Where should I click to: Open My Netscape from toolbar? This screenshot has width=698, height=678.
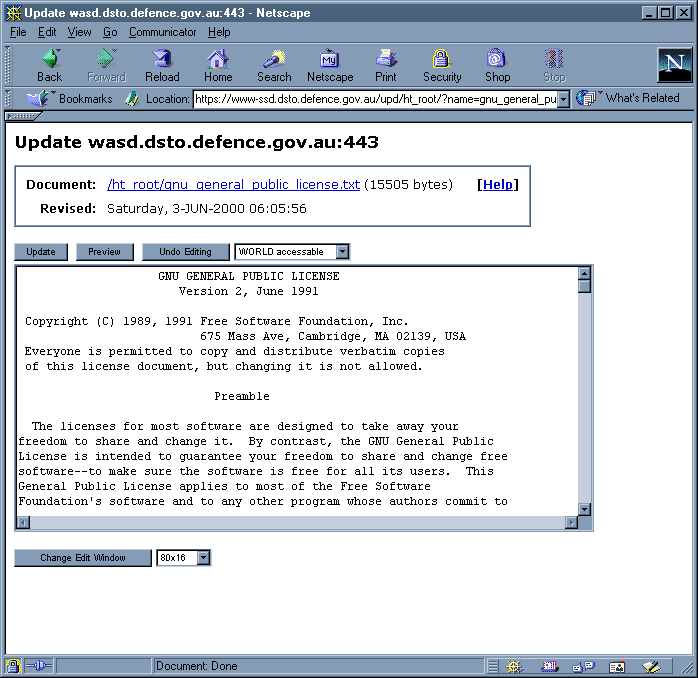coord(330,65)
